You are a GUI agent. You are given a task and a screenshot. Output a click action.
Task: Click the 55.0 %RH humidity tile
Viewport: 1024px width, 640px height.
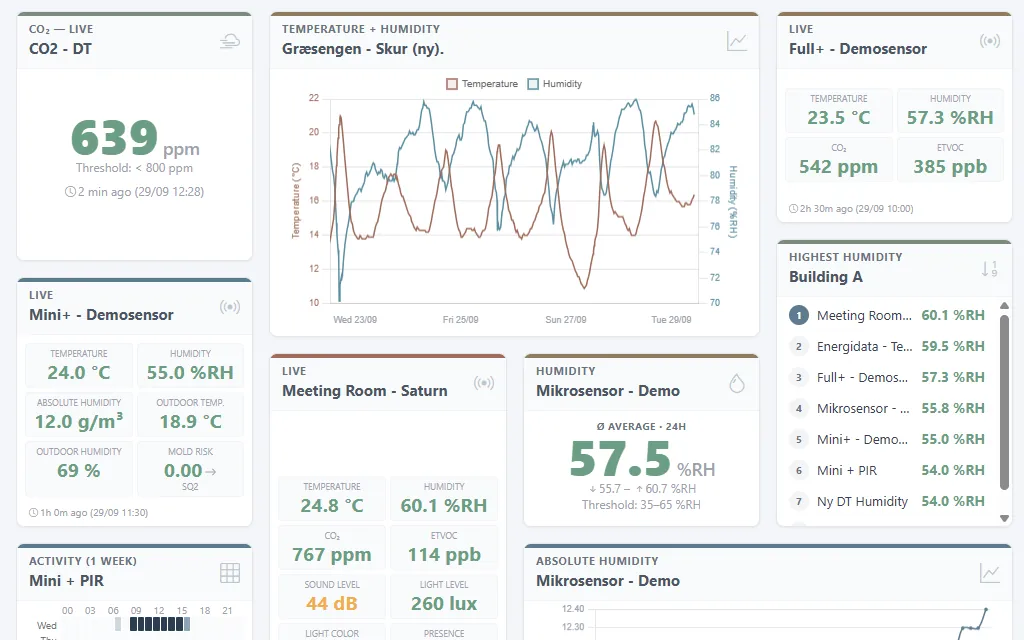(x=190, y=365)
